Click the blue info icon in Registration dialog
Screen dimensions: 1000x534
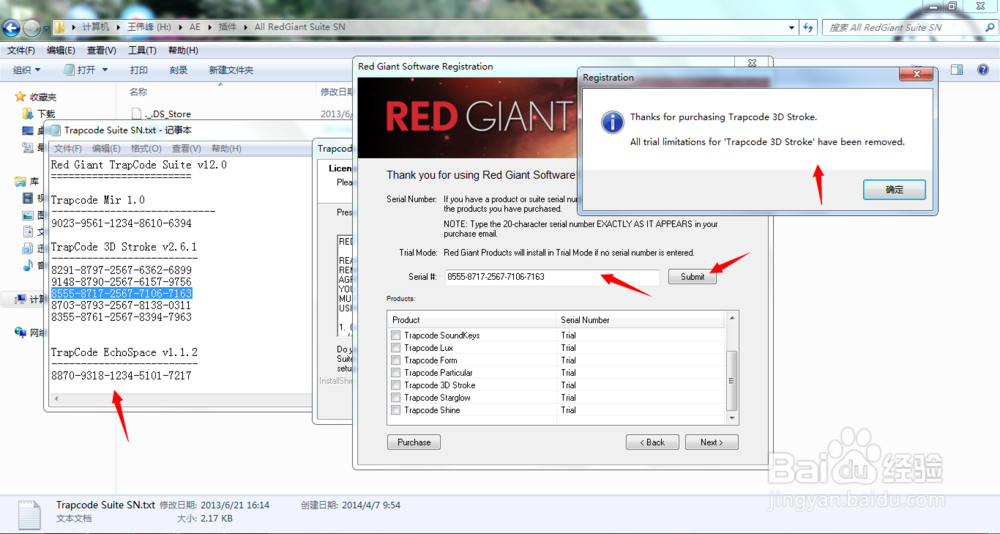click(x=612, y=122)
